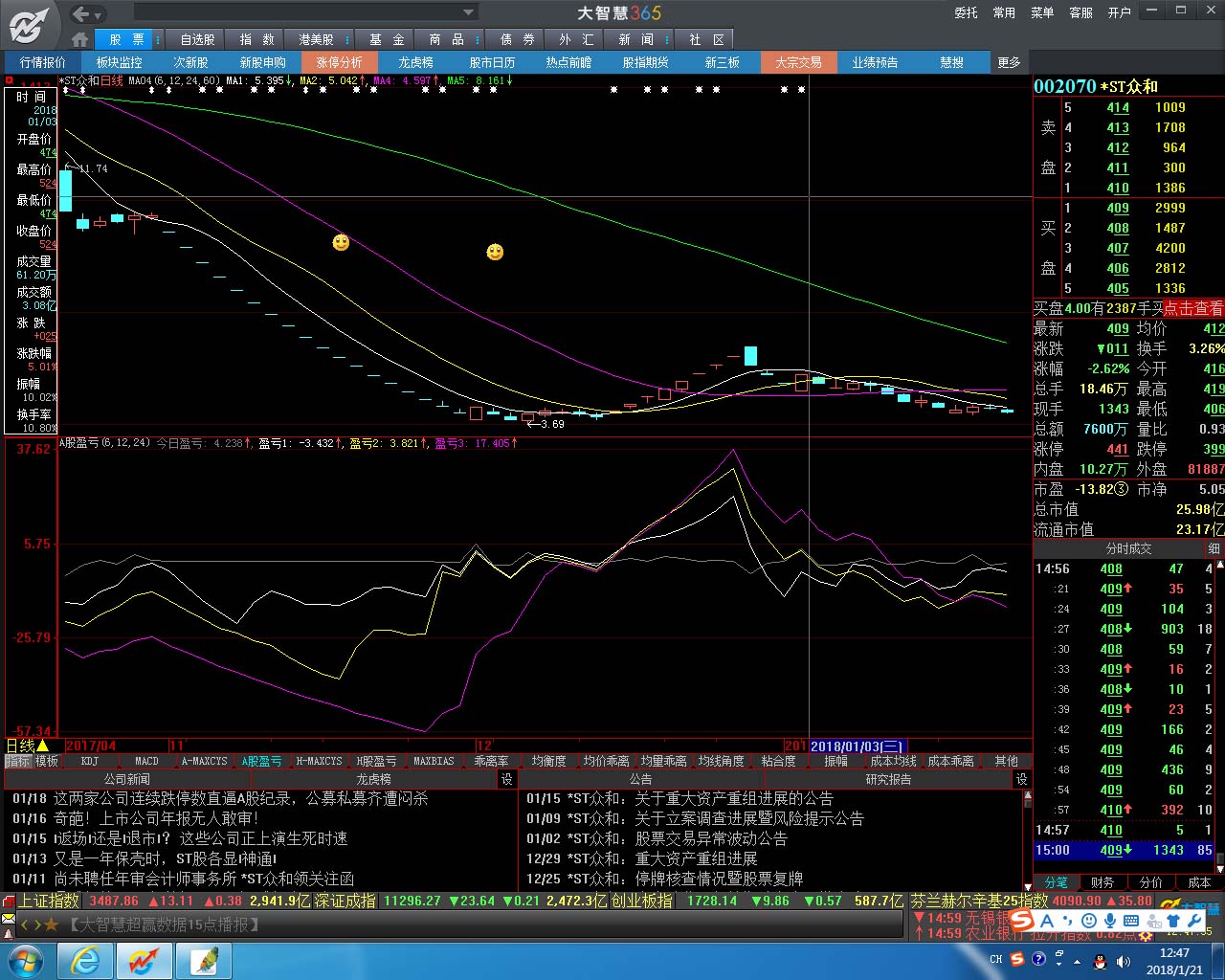
Task: Click the 日线 period arrow indicator
Action: pos(42,746)
